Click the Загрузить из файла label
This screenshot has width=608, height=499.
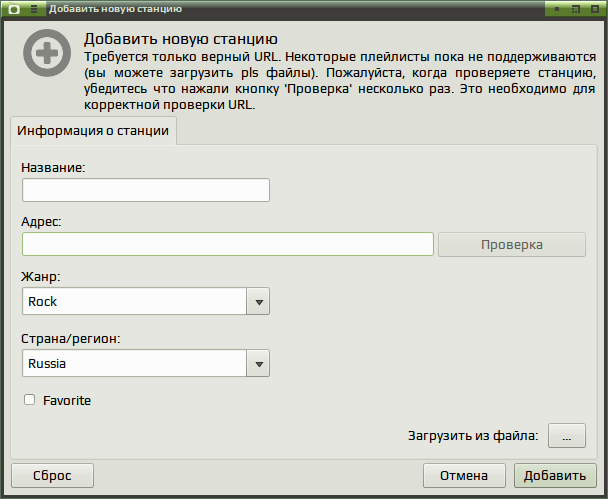click(x=473, y=436)
